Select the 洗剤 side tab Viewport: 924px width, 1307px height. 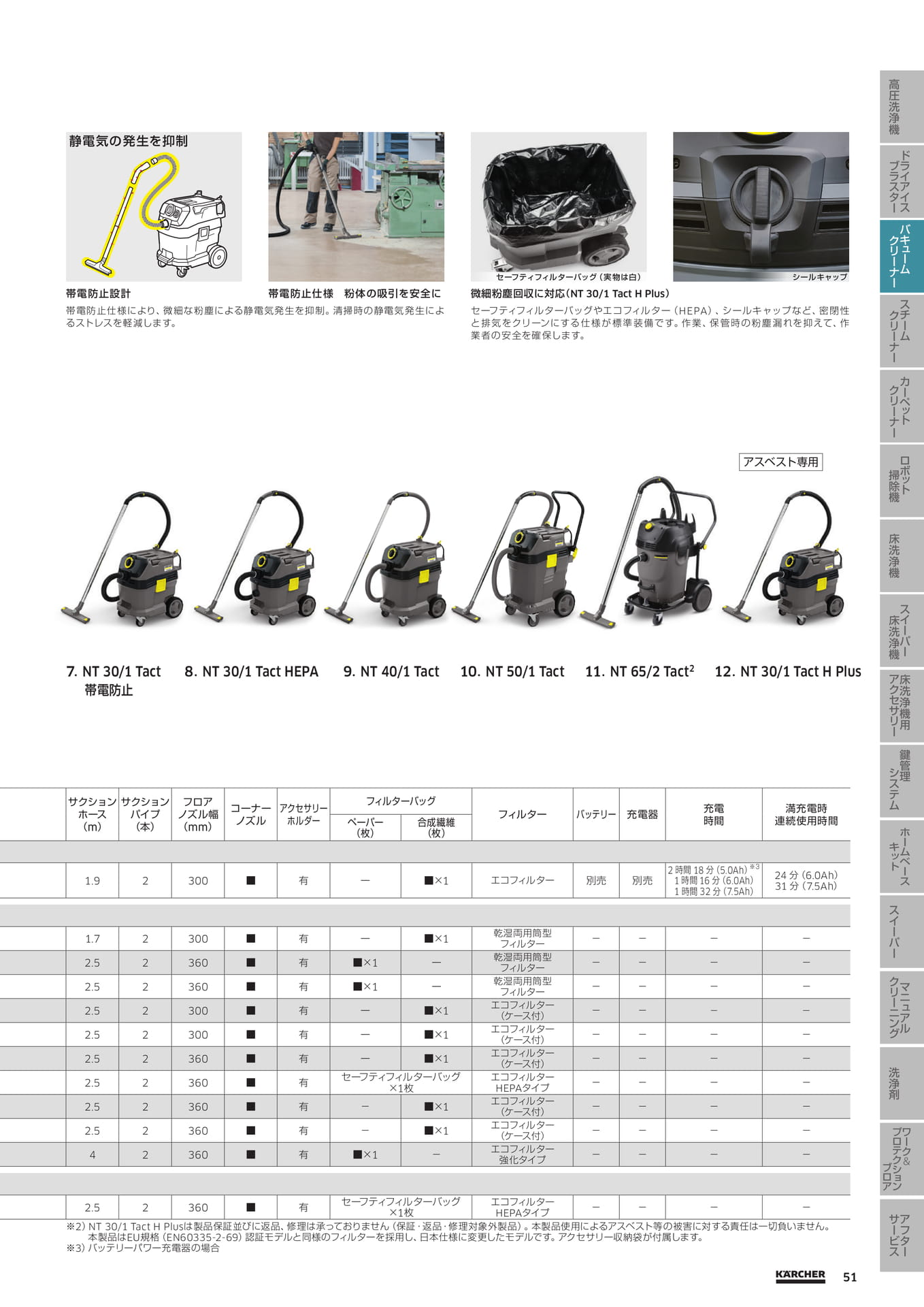coord(902,1082)
